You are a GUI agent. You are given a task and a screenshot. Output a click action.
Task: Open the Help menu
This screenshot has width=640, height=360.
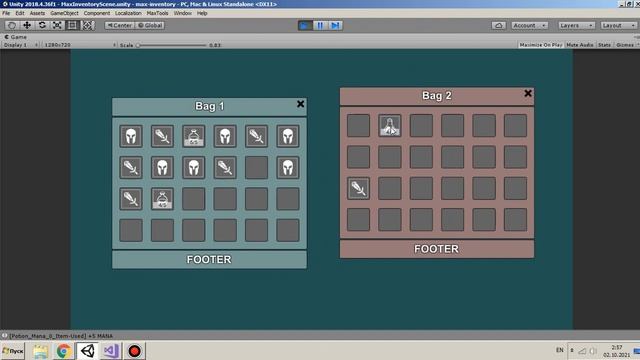coord(202,13)
